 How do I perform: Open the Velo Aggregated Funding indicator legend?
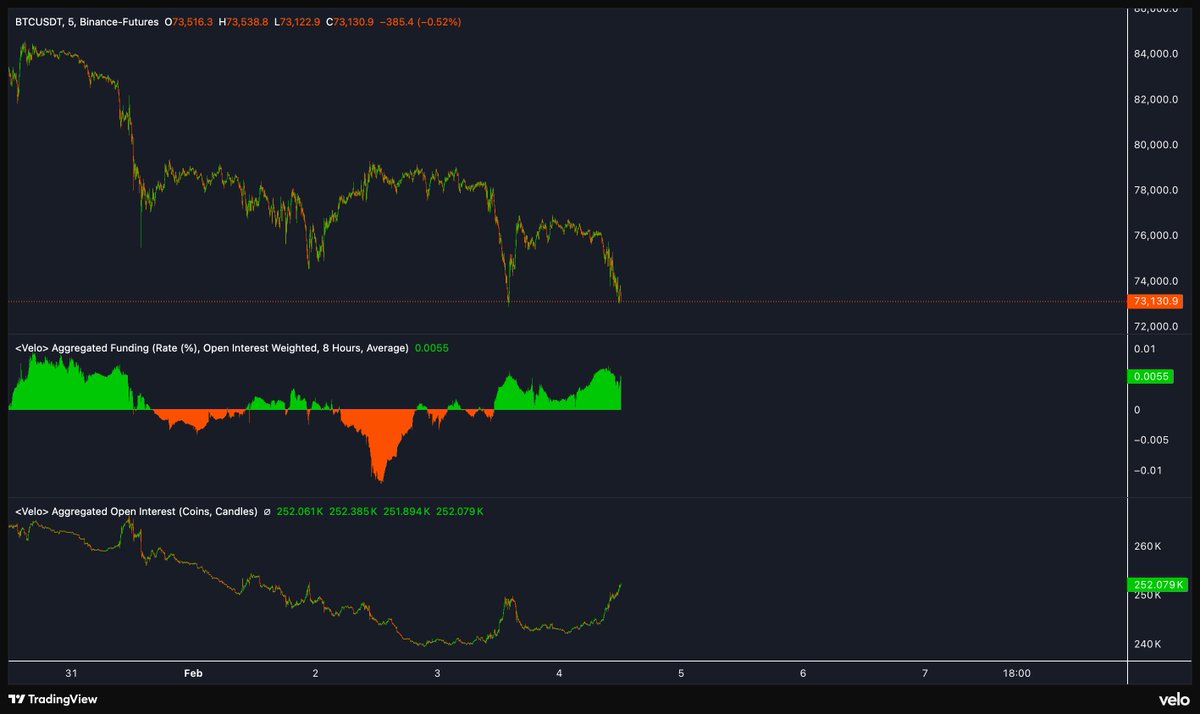coord(211,348)
